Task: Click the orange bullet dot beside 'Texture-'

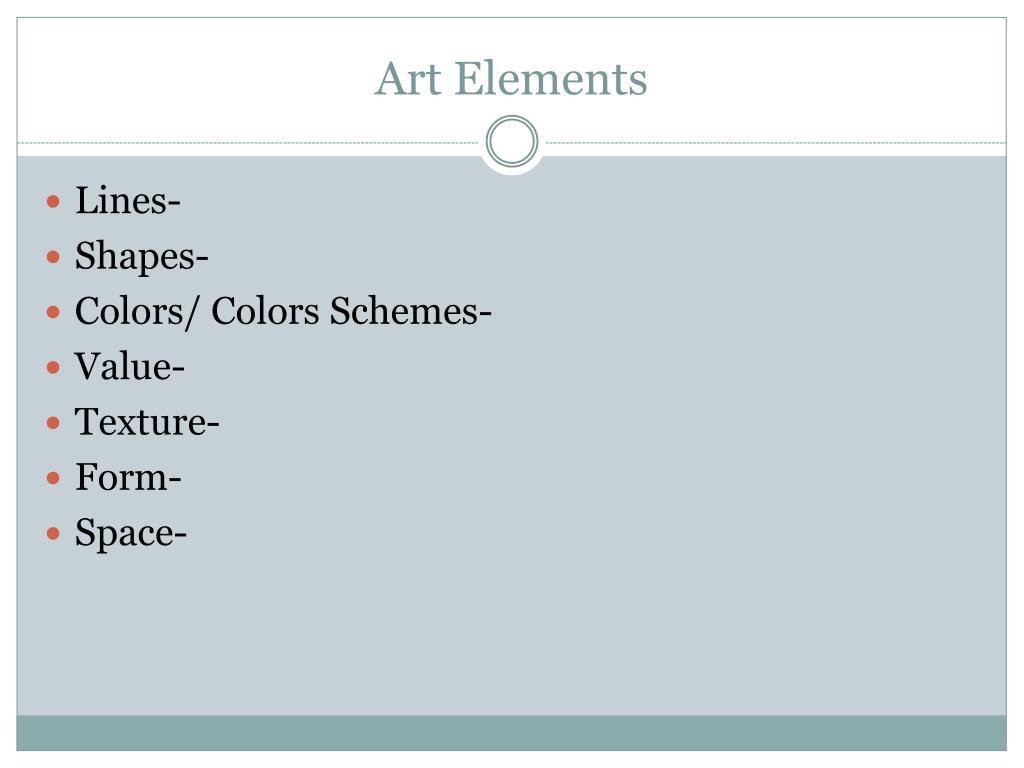Action: click(x=54, y=423)
